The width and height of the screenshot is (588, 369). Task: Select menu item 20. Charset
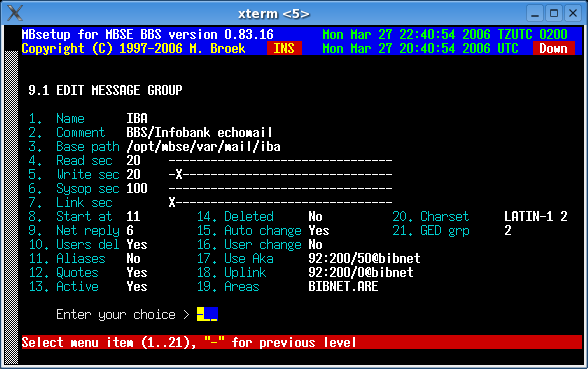431,216
